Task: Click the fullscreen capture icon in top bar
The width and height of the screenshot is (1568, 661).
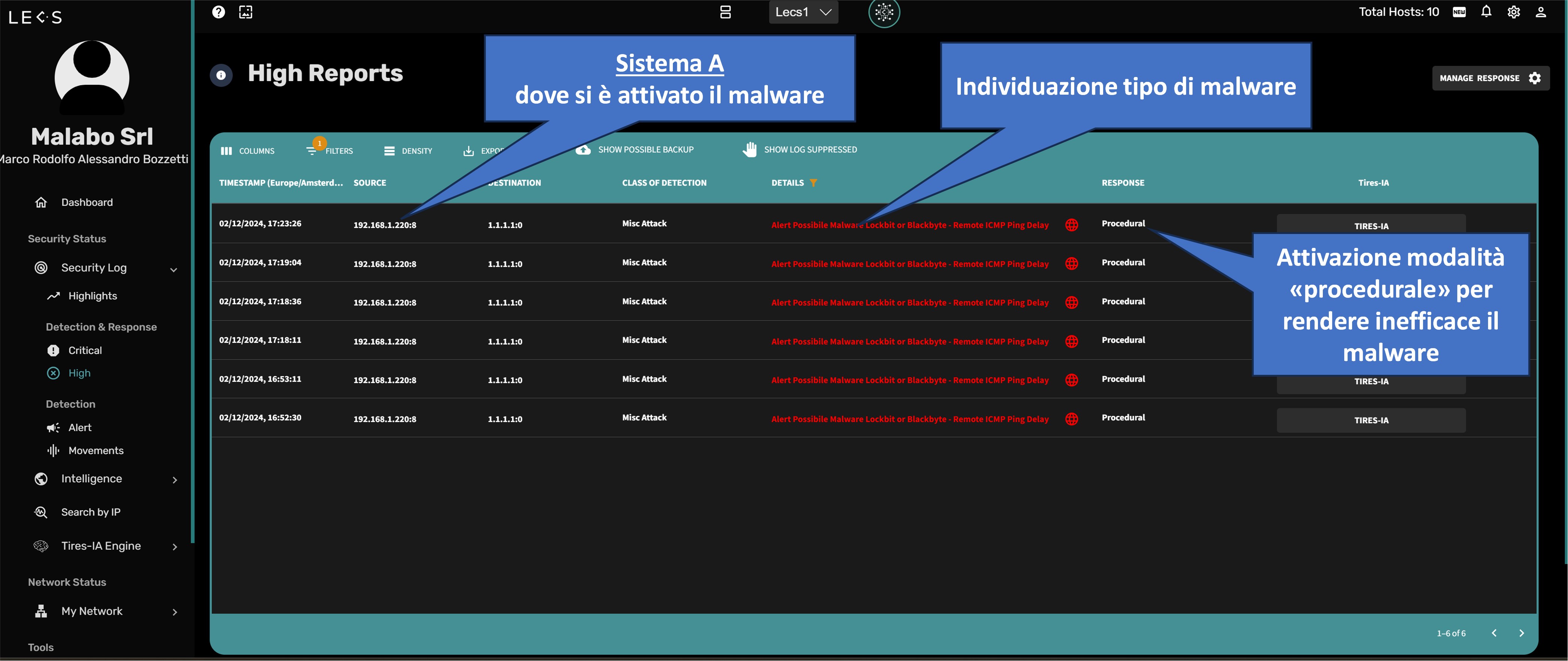Action: [245, 12]
